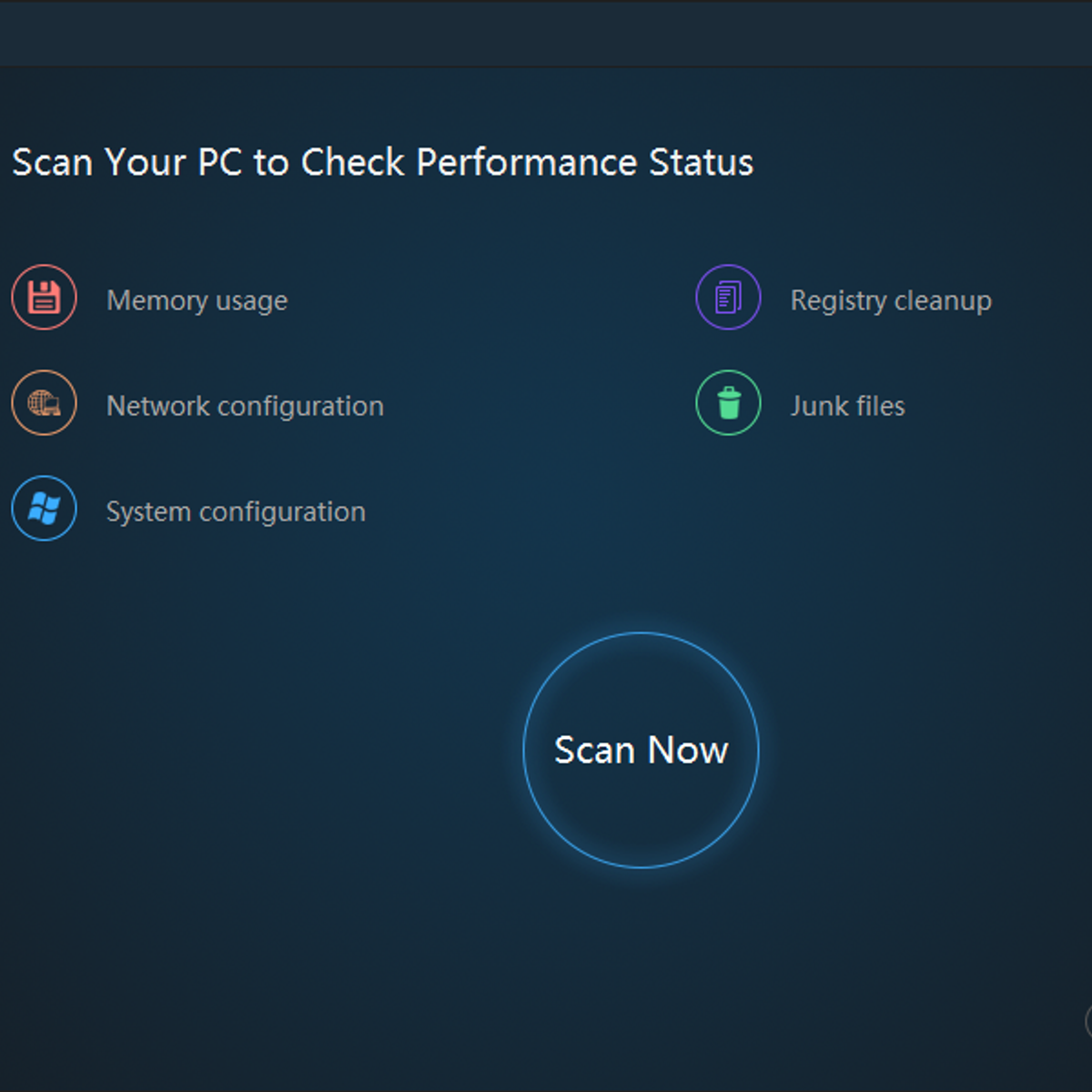Select the "Memory usage" text label
This screenshot has width=1092, height=1092.
197,300
